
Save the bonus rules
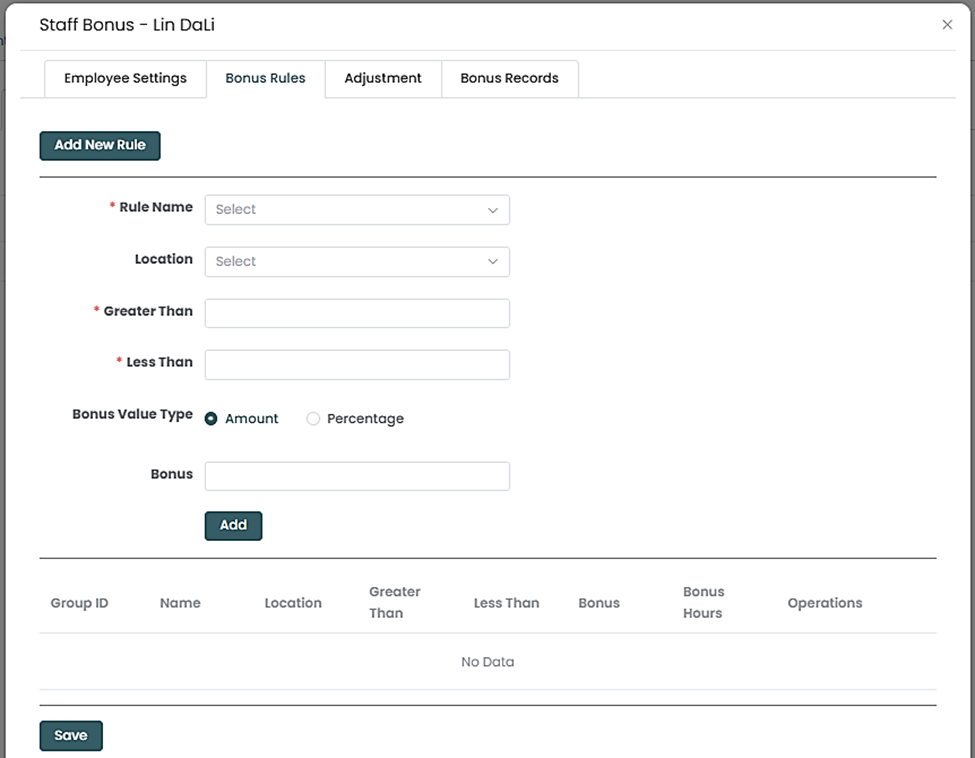[71, 735]
